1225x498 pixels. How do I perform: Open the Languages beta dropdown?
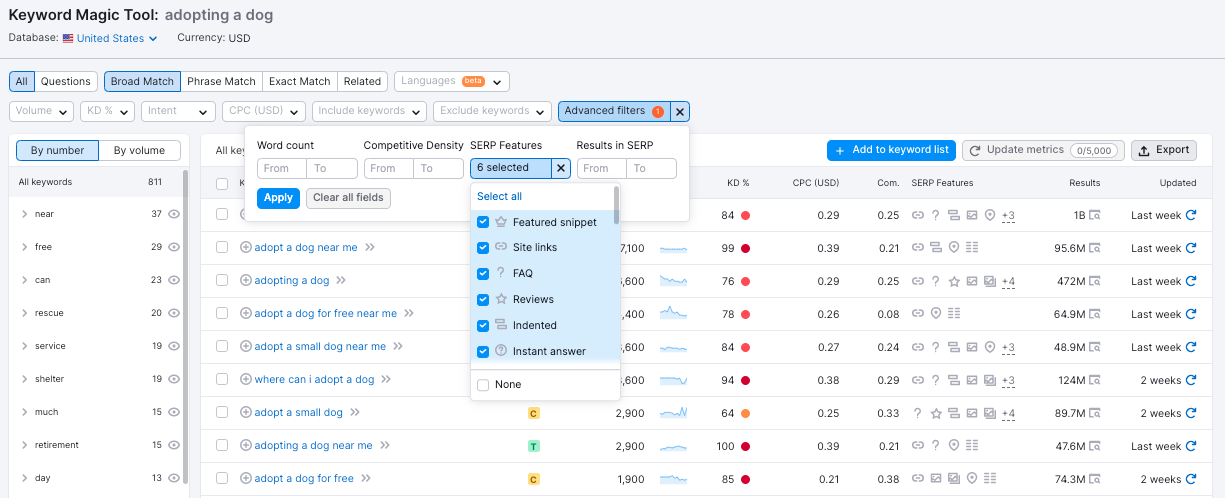coord(452,81)
